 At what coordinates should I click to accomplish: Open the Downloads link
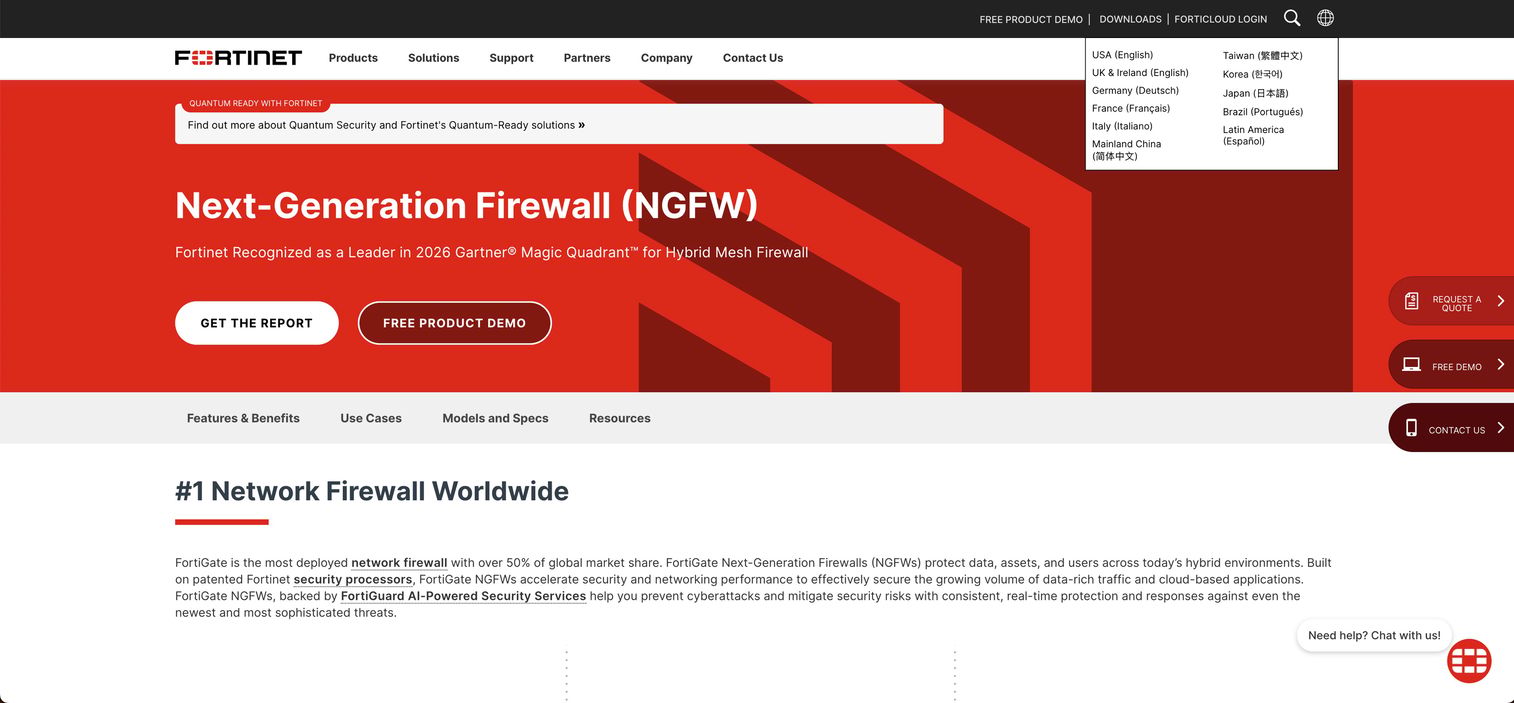(1130, 19)
